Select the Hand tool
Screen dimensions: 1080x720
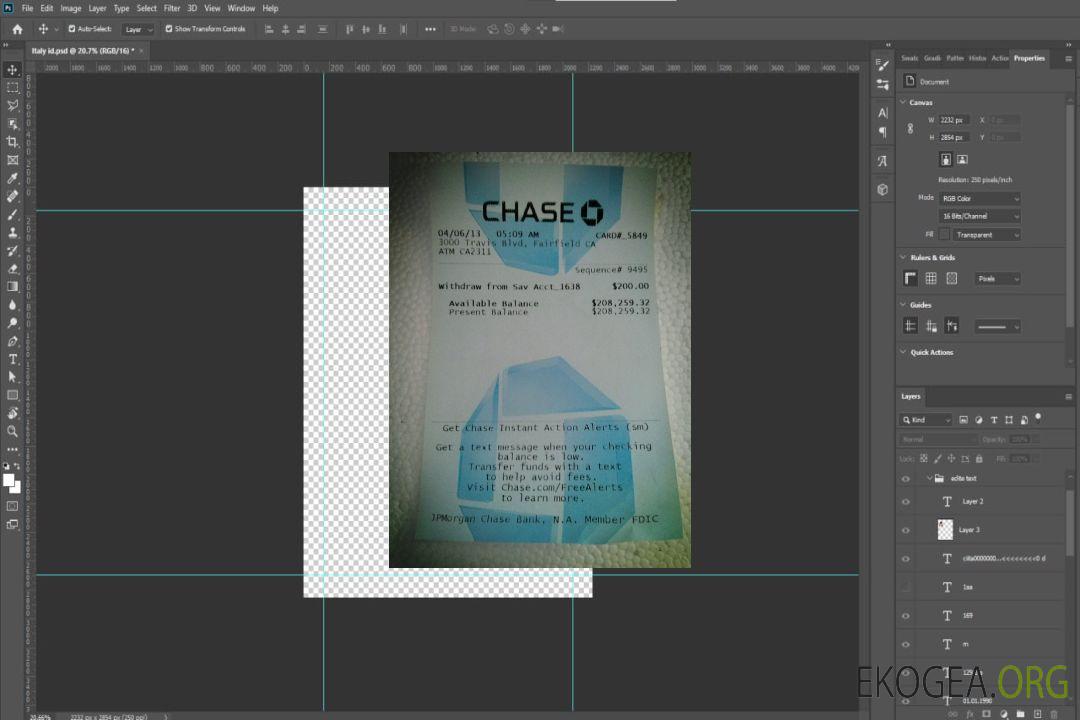pyautogui.click(x=12, y=413)
